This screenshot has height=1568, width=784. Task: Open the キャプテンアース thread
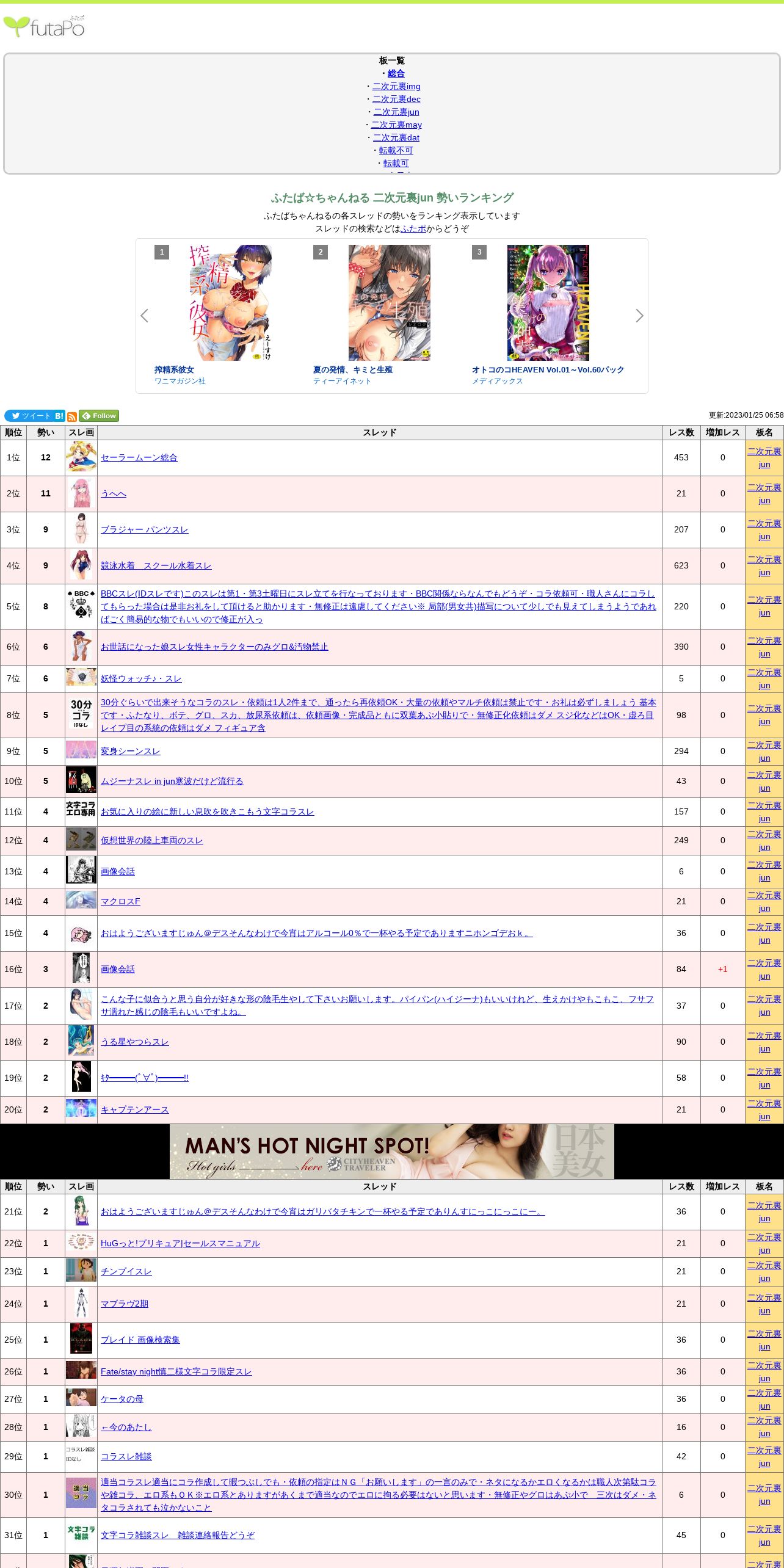coord(135,1109)
